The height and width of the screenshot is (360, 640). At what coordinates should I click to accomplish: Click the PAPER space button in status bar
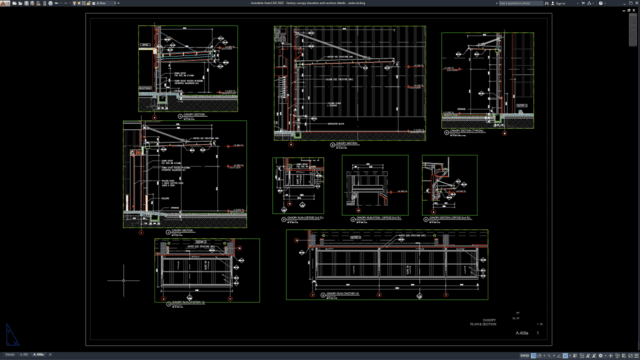click(524, 356)
